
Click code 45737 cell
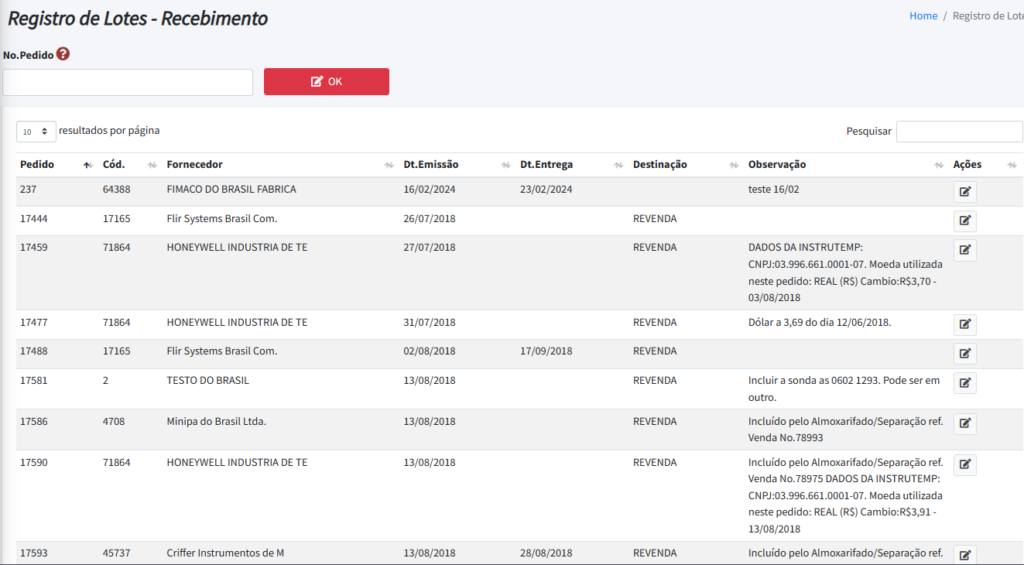pos(116,553)
